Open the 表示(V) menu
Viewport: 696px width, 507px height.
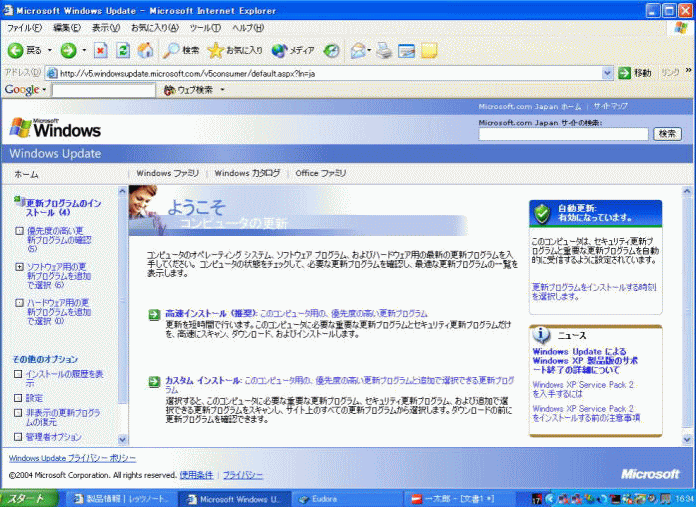pos(106,28)
